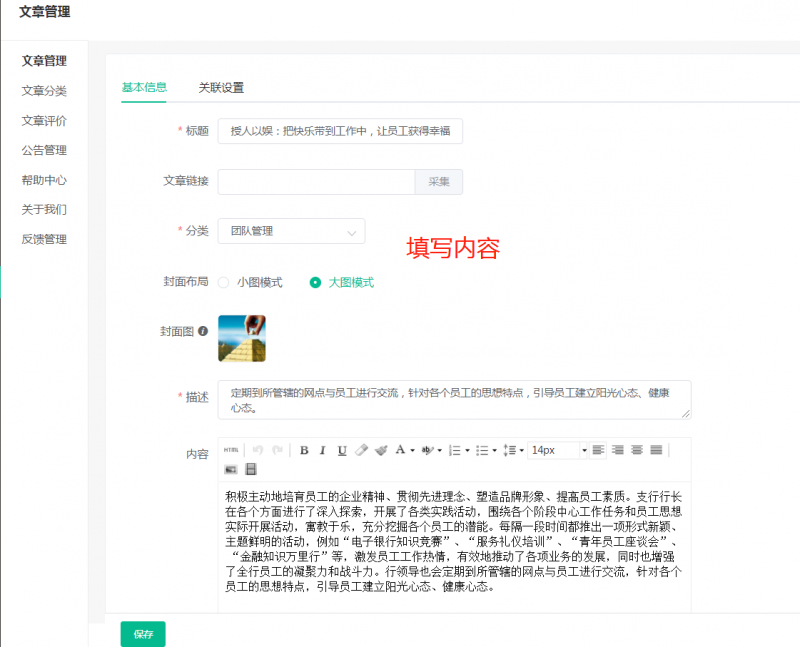Image resolution: width=800 pixels, height=647 pixels.
Task: Expand the ordered list style dropdown
Action: click(467, 451)
